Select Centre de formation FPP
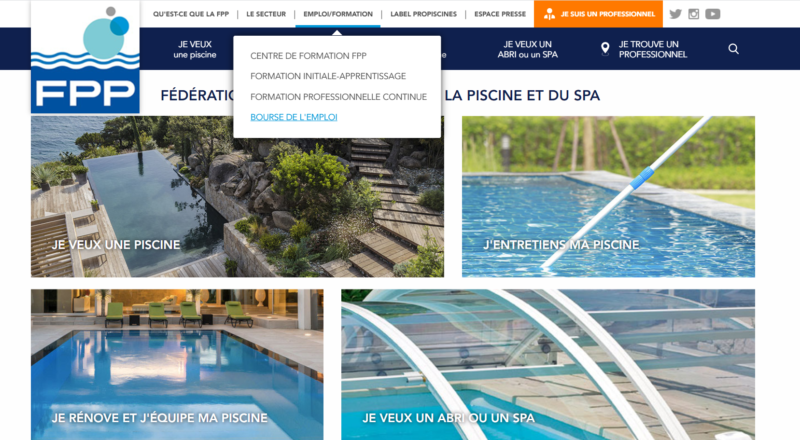 pos(308,56)
